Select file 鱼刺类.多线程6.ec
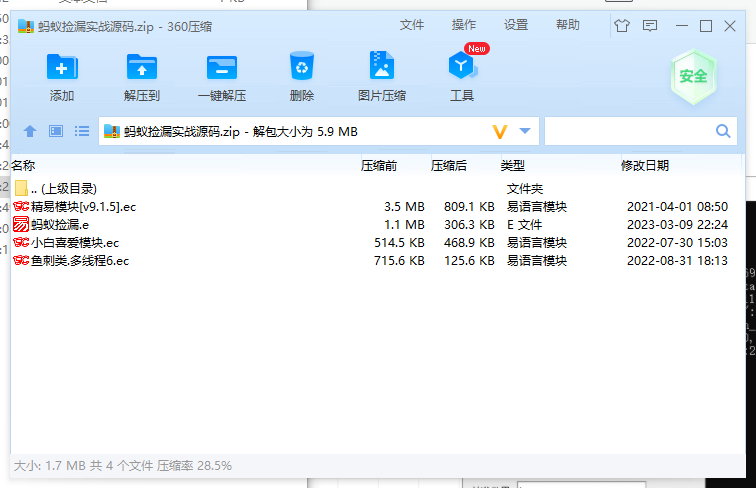Screen dimensions: 756x488 (378, 261)
